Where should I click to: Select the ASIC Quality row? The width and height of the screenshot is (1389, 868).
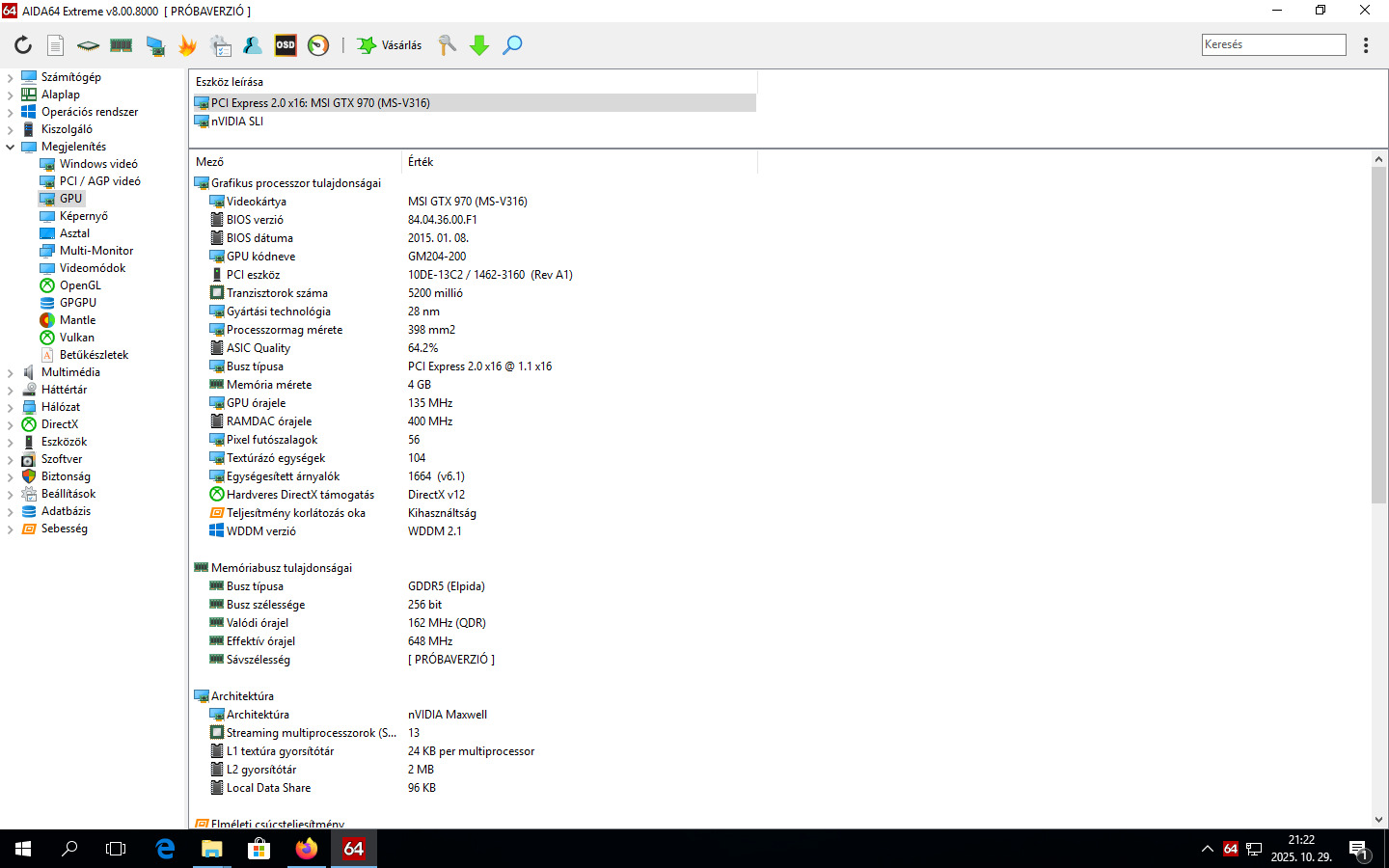(x=474, y=348)
